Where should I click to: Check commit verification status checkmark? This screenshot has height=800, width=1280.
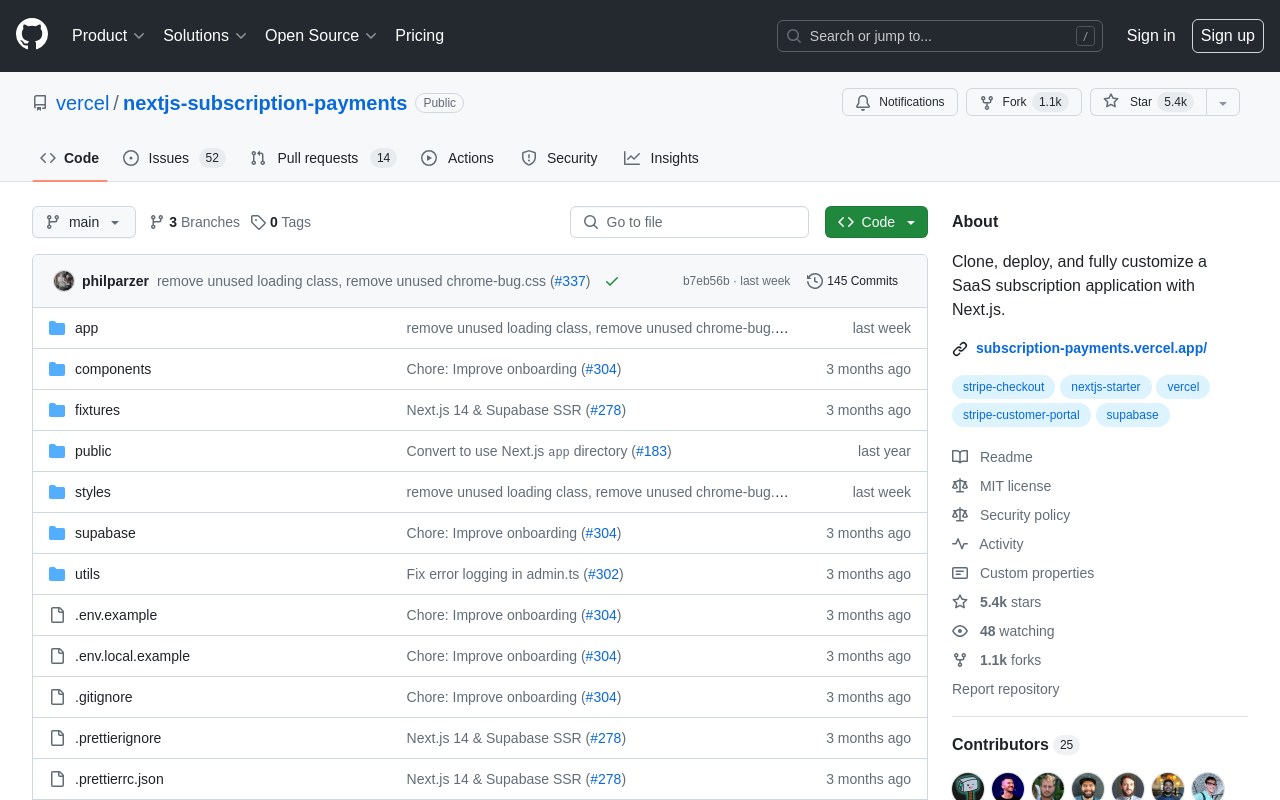[x=611, y=281]
